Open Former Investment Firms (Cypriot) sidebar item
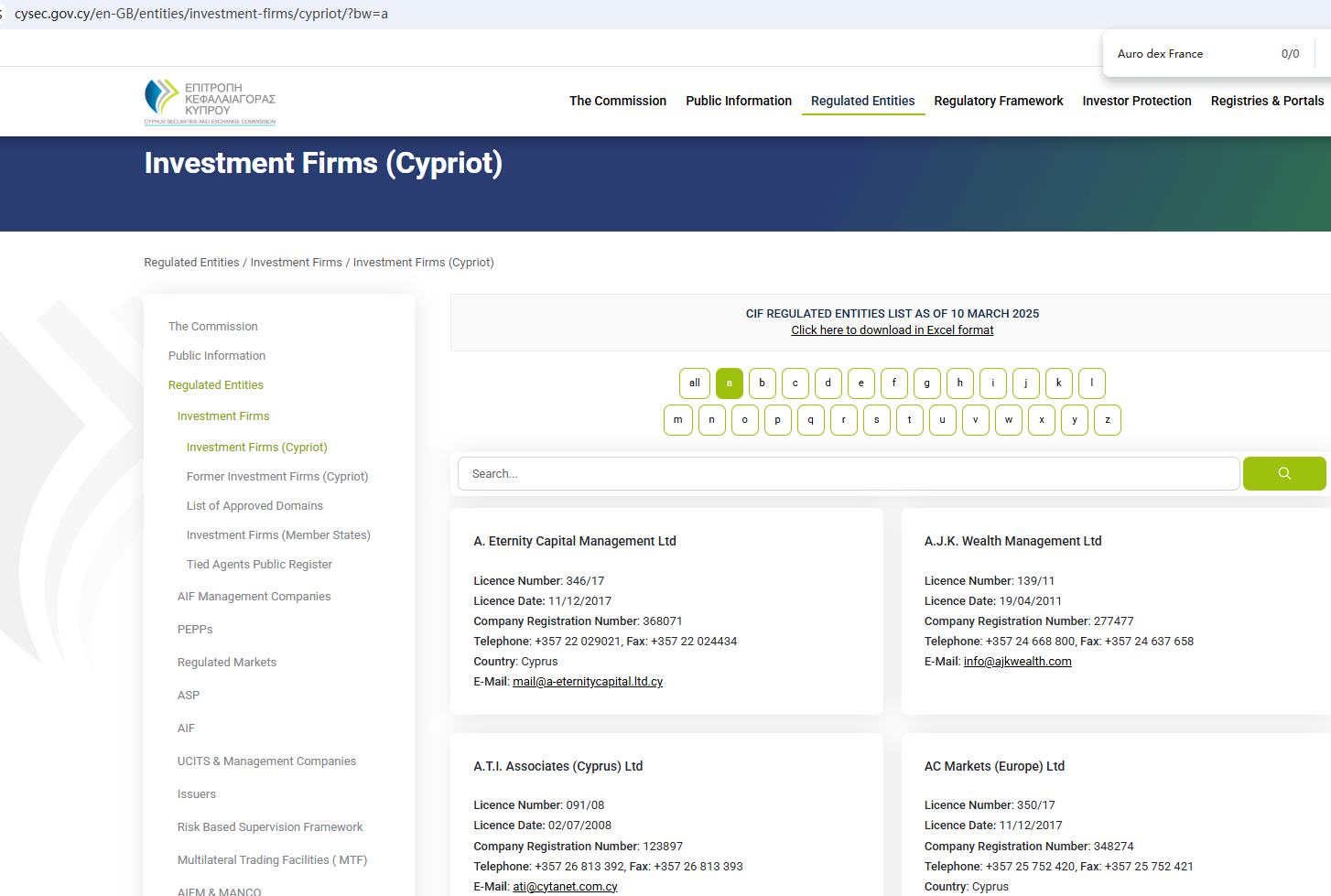 (276, 477)
